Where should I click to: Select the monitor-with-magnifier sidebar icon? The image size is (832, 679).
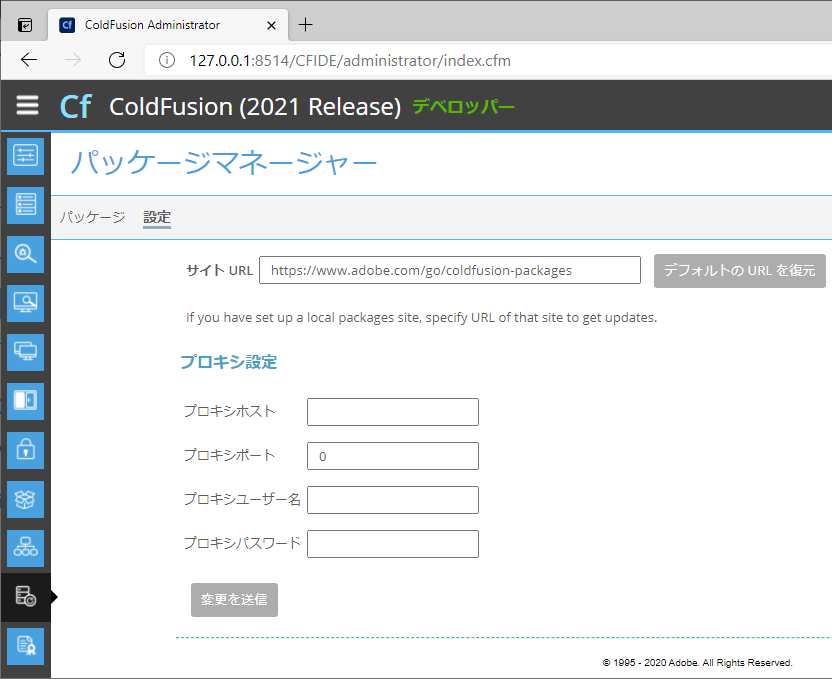[25, 303]
